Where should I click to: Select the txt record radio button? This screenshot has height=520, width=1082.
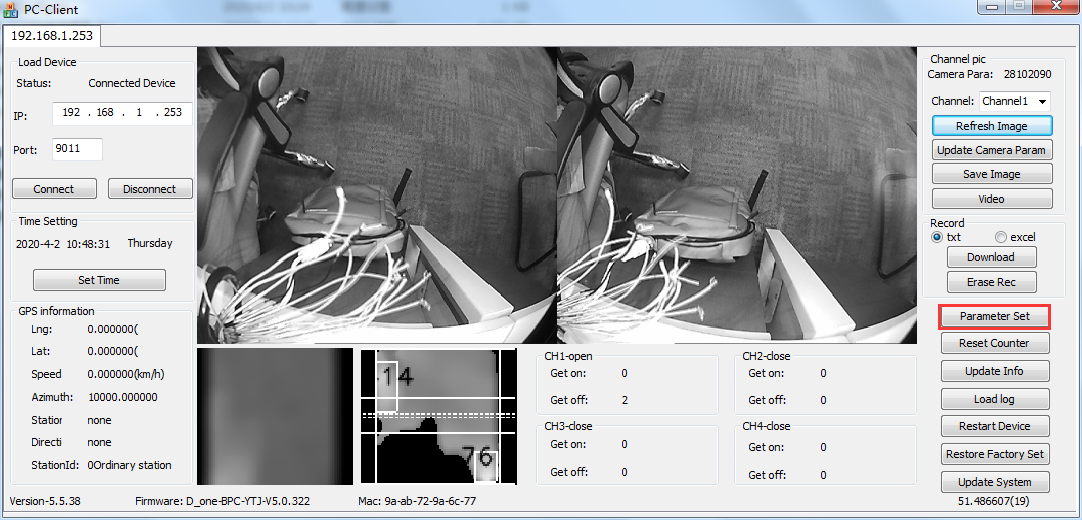(936, 237)
